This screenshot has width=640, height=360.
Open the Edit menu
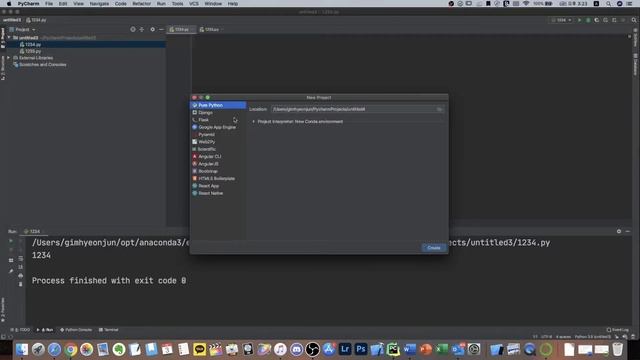63,4
